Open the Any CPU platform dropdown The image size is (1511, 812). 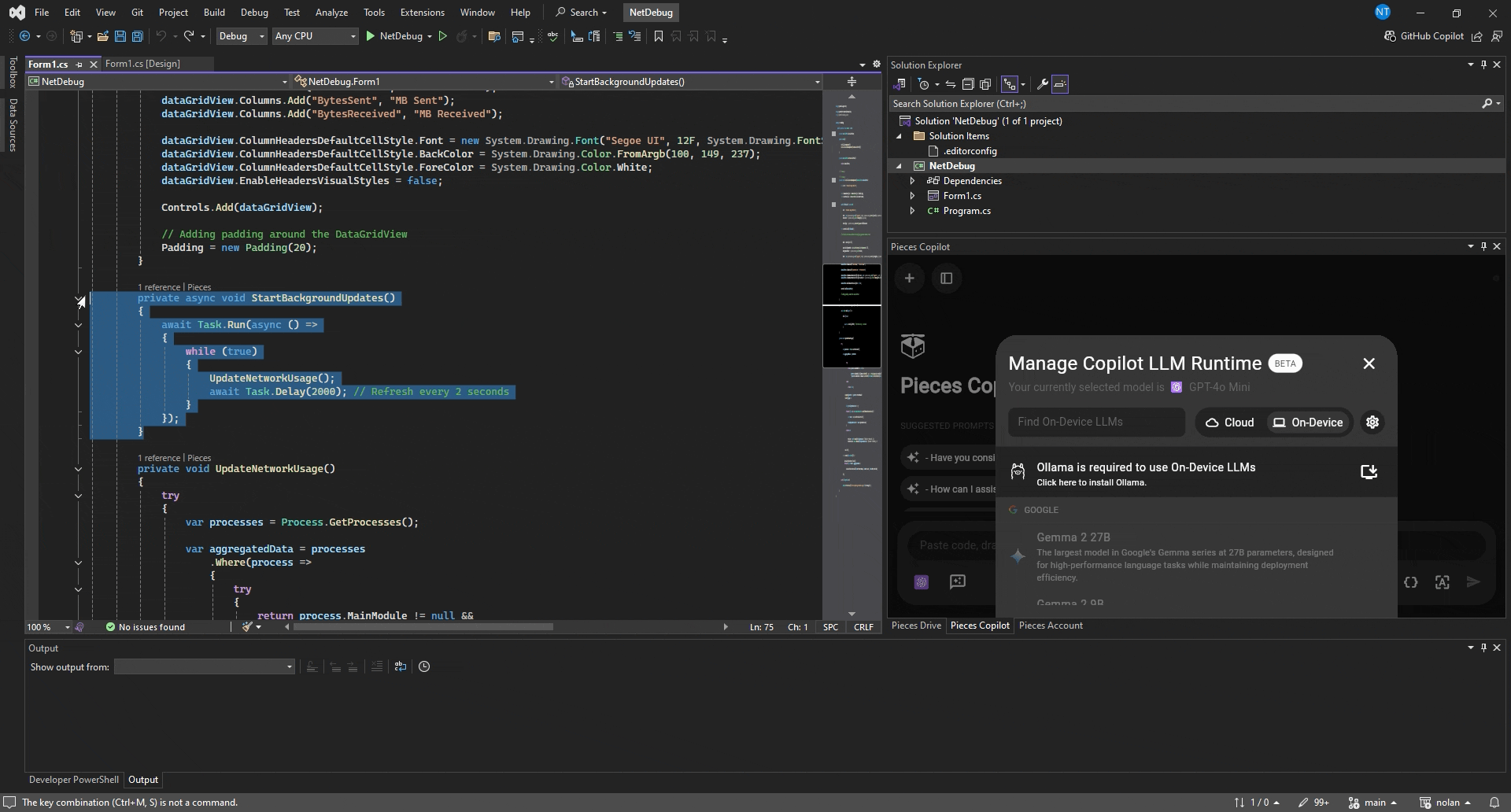pyautogui.click(x=315, y=36)
